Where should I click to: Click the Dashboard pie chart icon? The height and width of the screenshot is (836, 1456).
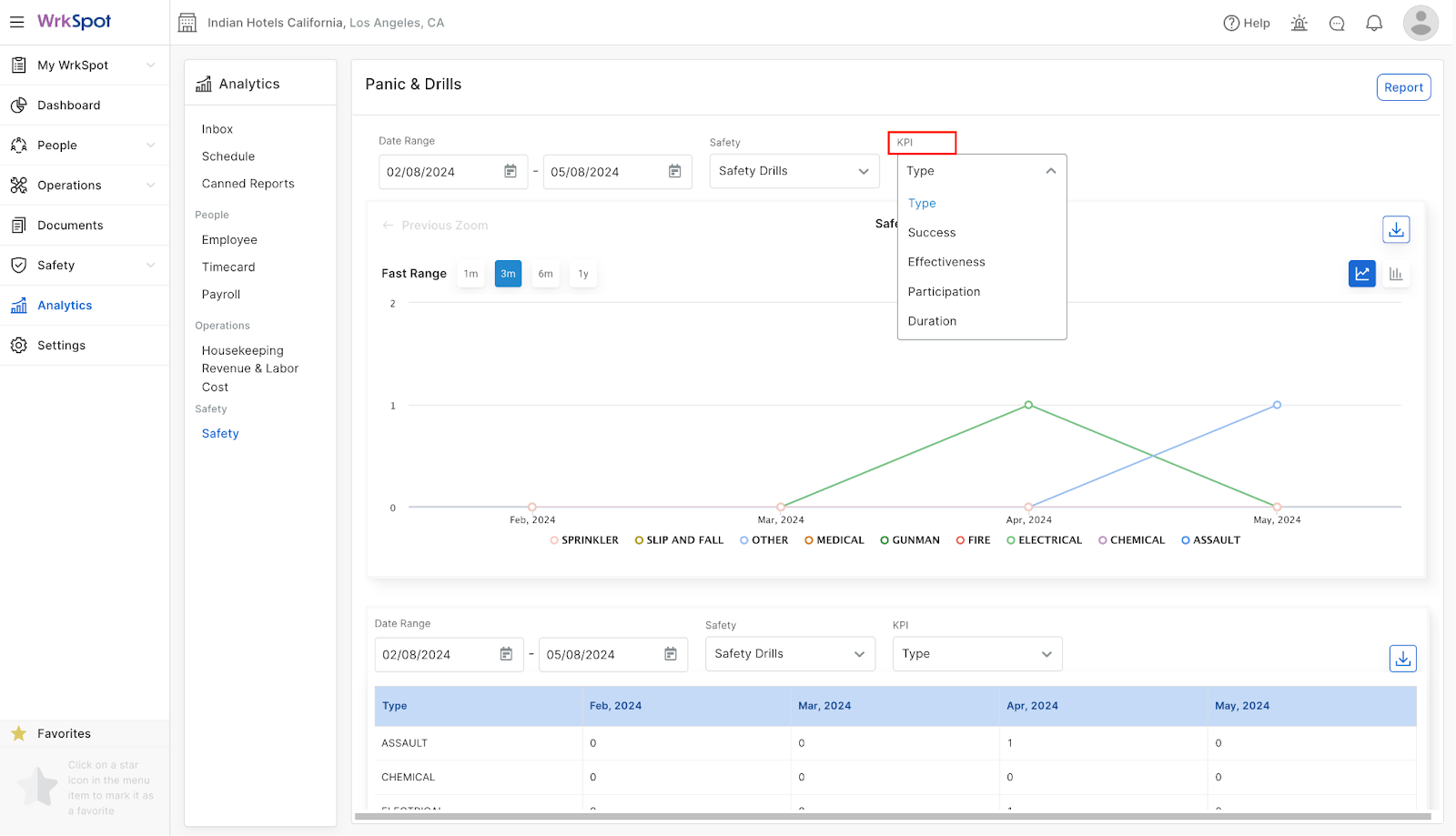[x=18, y=105]
